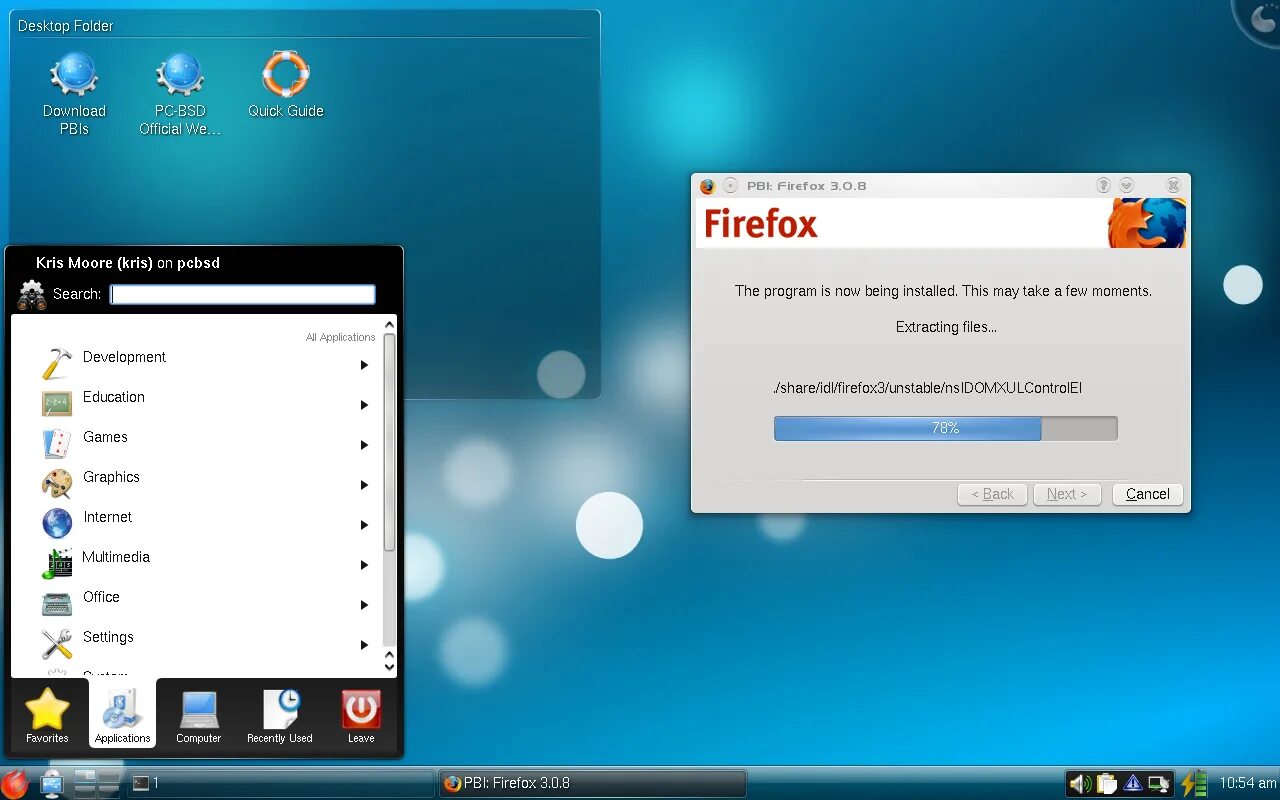Click the warning triangle tray icon
1280x800 pixels.
1132,784
